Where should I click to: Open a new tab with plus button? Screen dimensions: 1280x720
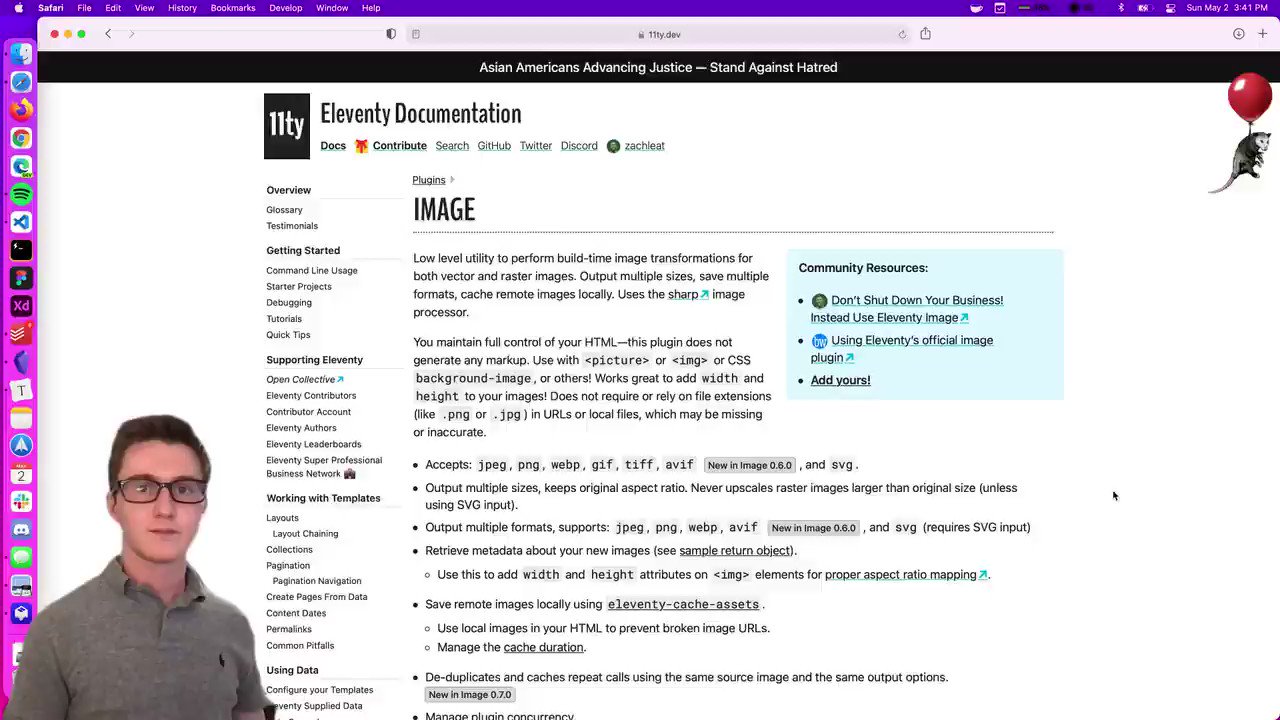coord(1260,34)
